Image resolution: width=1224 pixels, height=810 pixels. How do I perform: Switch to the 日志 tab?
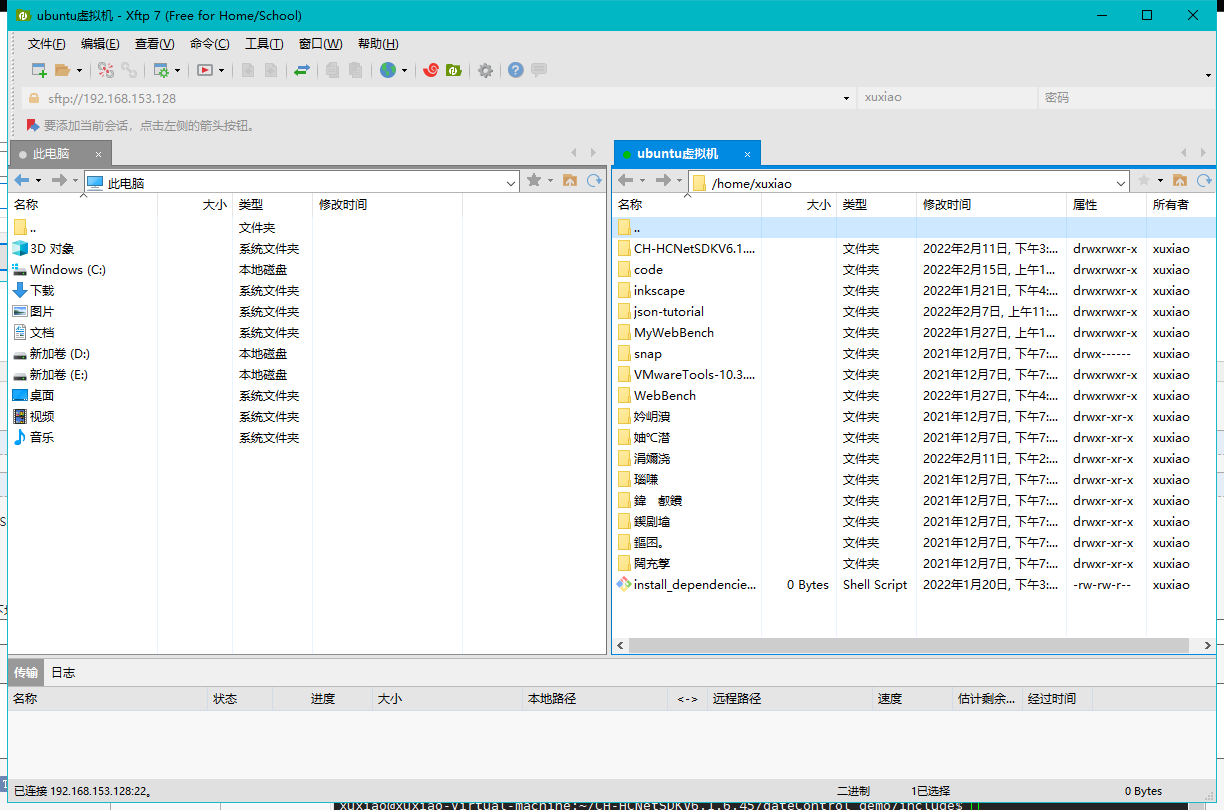click(x=63, y=672)
